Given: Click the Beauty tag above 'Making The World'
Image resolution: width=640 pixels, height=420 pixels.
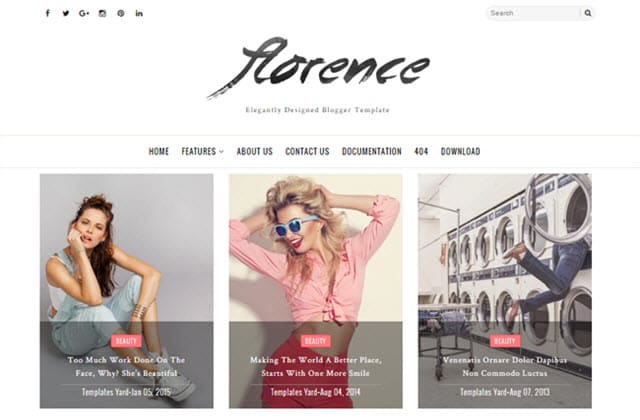Looking at the screenshot, I should (316, 341).
